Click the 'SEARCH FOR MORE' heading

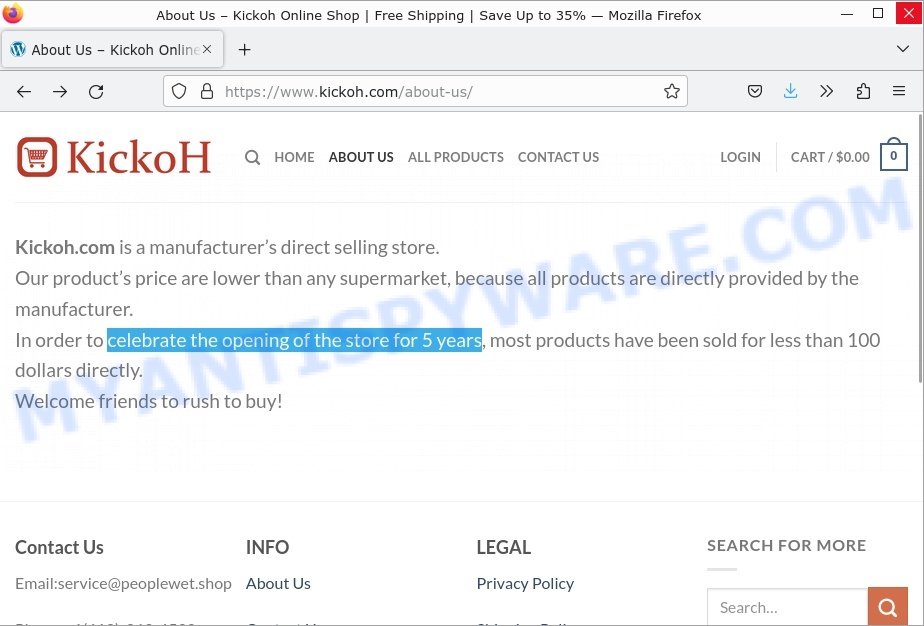pyautogui.click(x=787, y=546)
